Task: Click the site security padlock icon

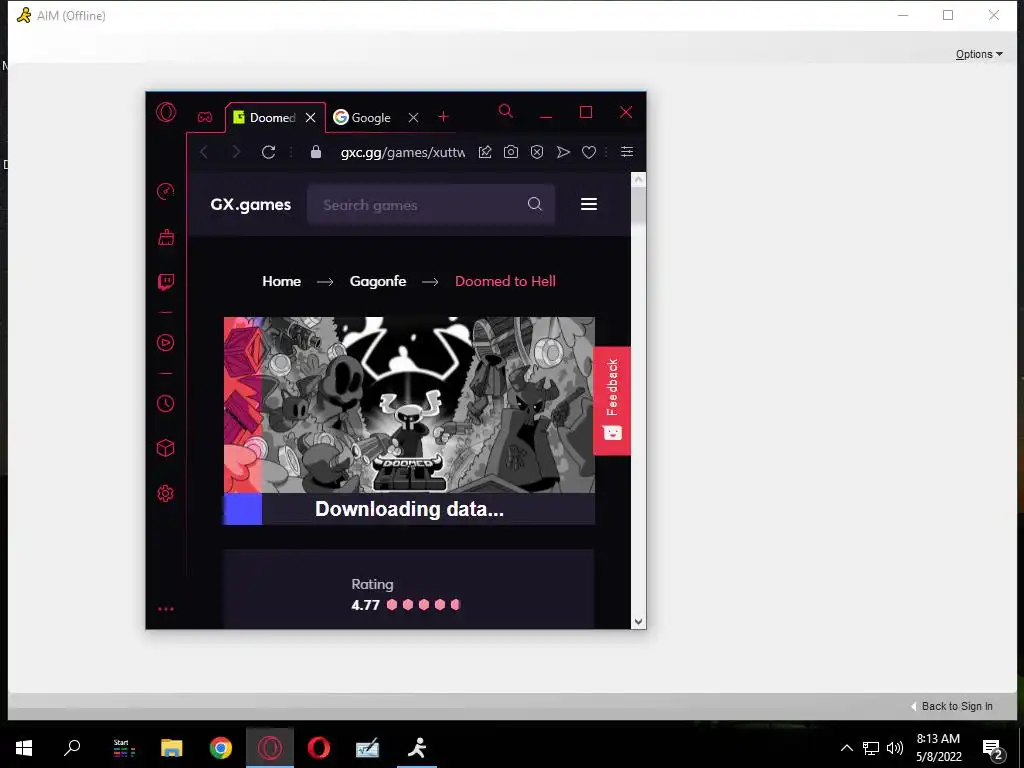Action: coord(316,152)
